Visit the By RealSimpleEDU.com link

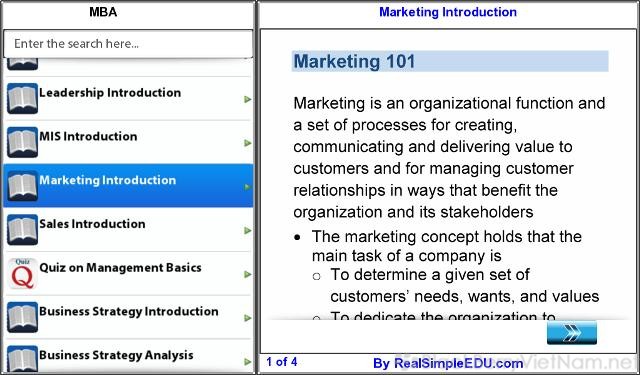point(448,363)
